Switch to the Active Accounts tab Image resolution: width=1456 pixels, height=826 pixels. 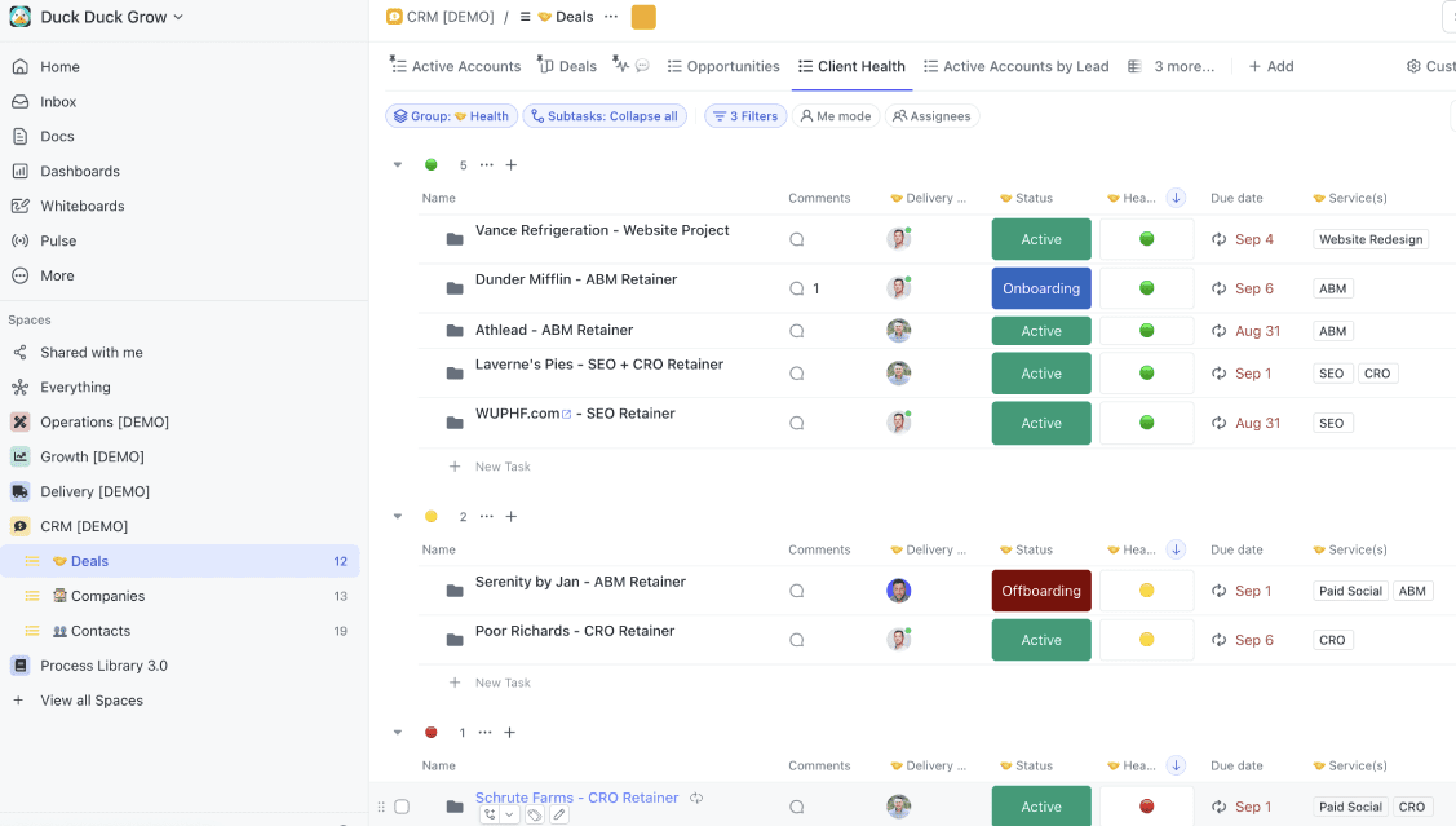[x=455, y=66]
